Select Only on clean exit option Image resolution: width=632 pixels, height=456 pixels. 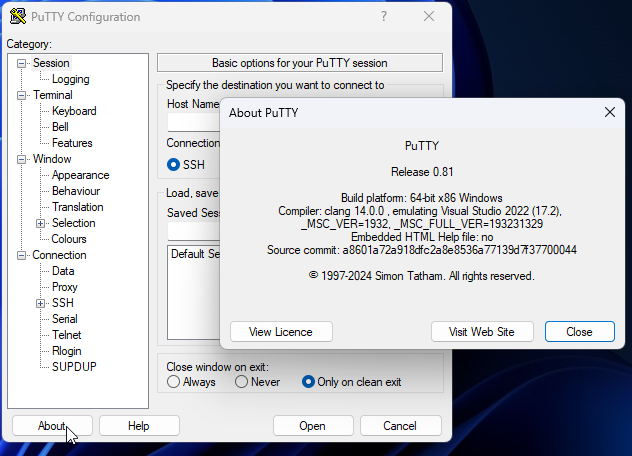308,382
